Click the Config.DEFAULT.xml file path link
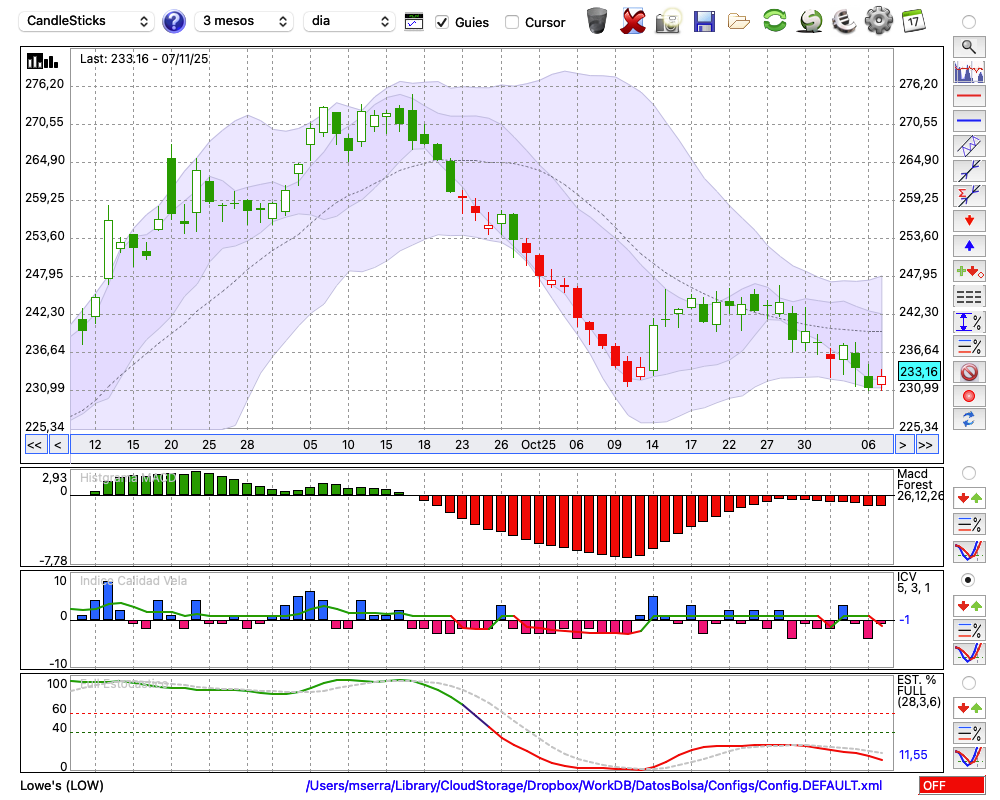Screen dimensions: 1000x800 pos(594,786)
